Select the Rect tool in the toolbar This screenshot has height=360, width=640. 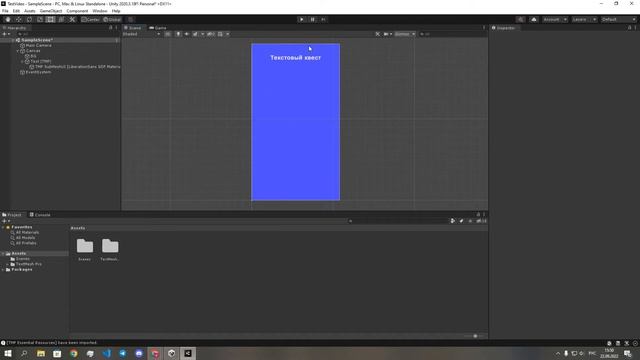tap(50, 19)
